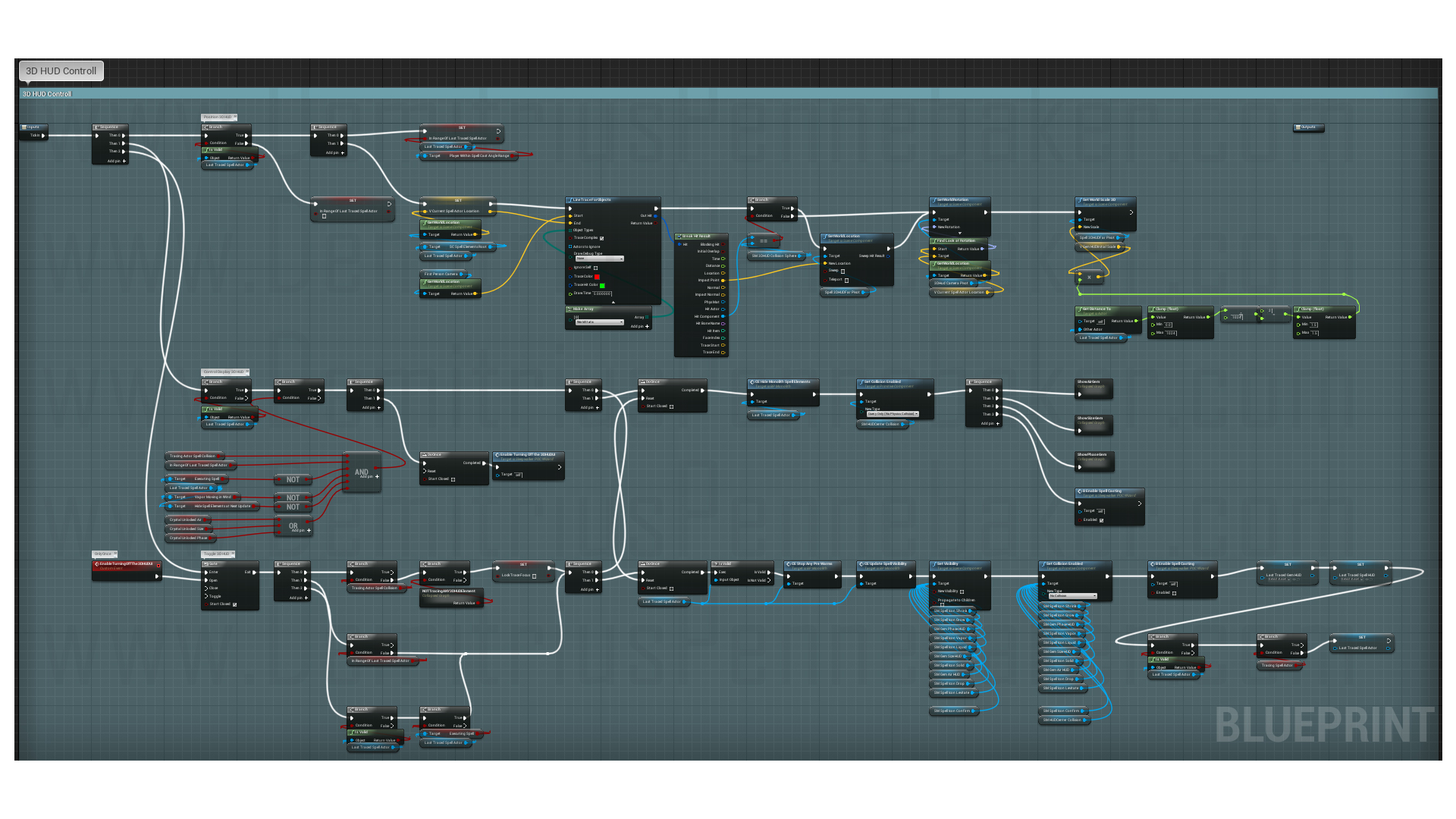The width and height of the screenshot is (1456, 819).
Task: Toggle the Lock Trace Focus checkbox
Action: click(x=534, y=576)
